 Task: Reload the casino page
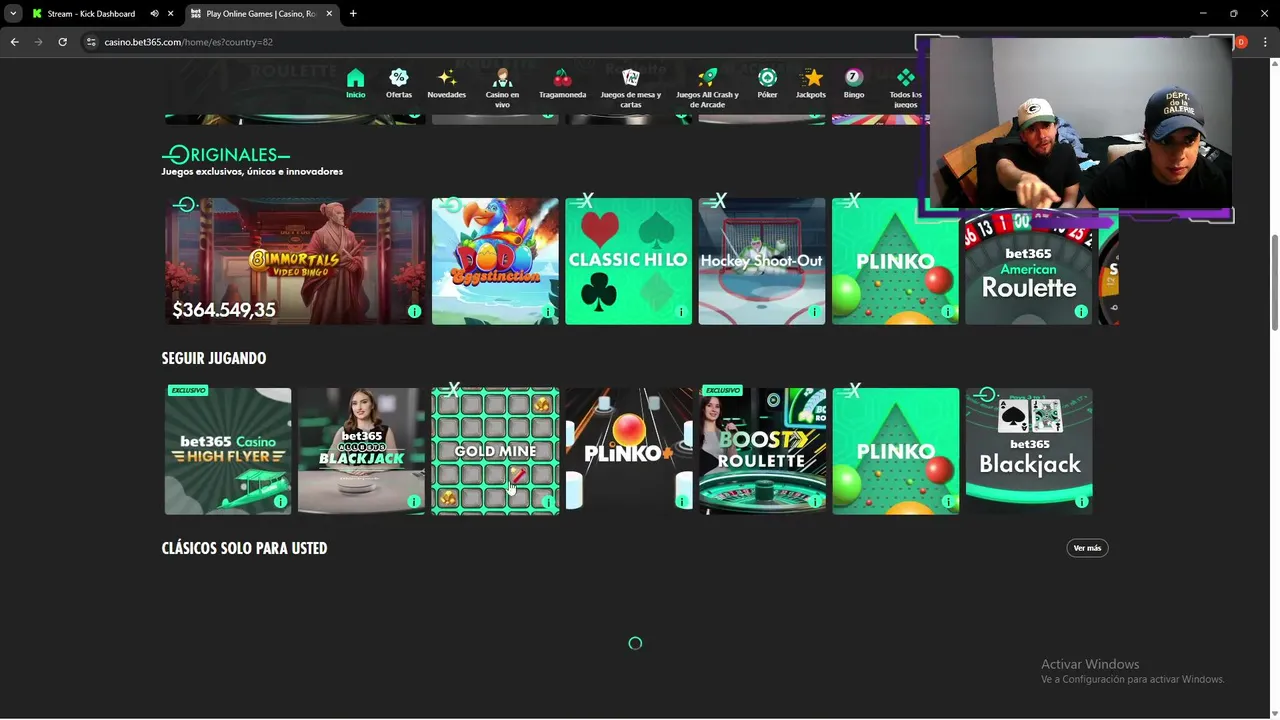click(62, 42)
